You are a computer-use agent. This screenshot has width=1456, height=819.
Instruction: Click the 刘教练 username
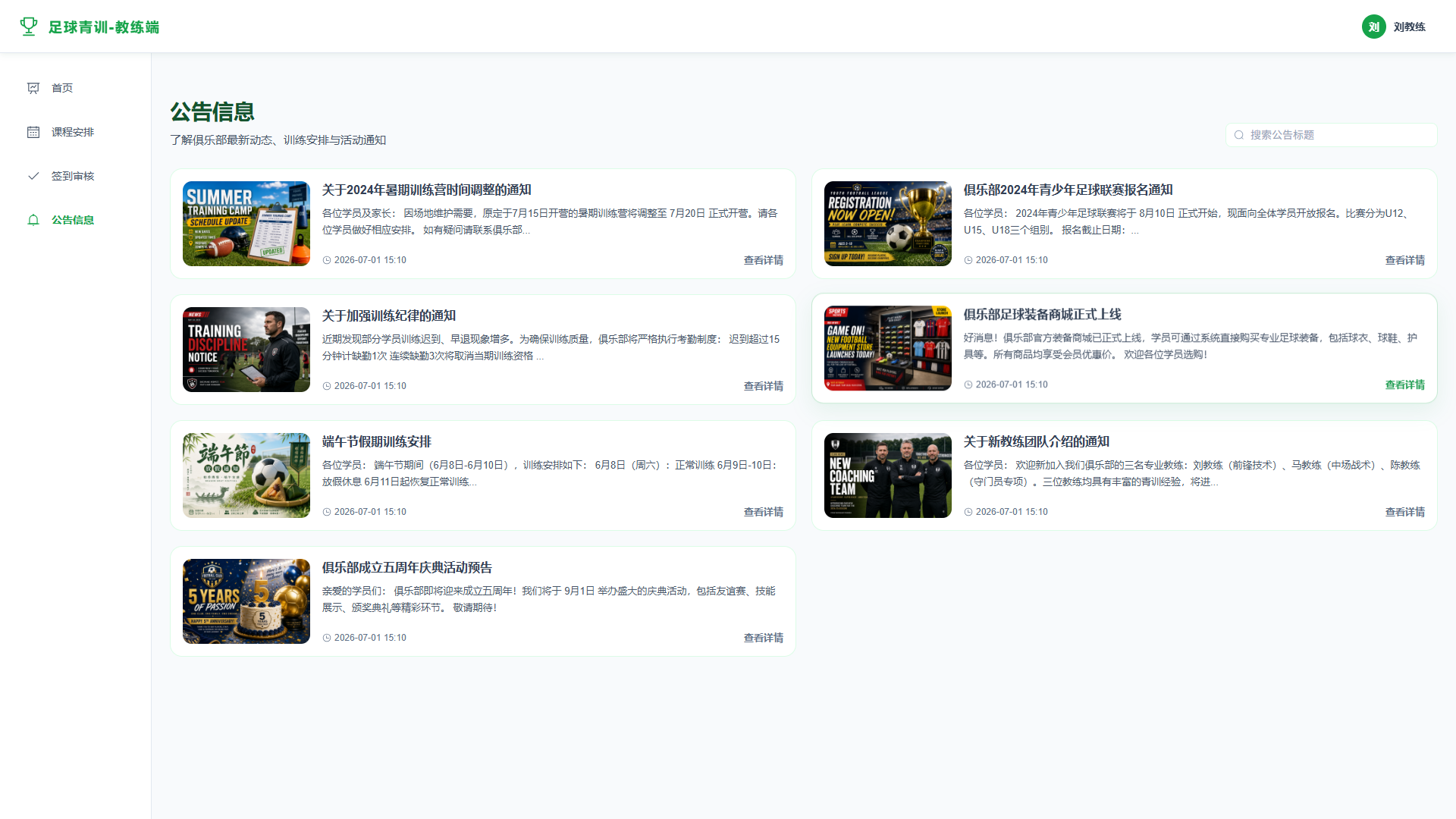pos(1409,27)
